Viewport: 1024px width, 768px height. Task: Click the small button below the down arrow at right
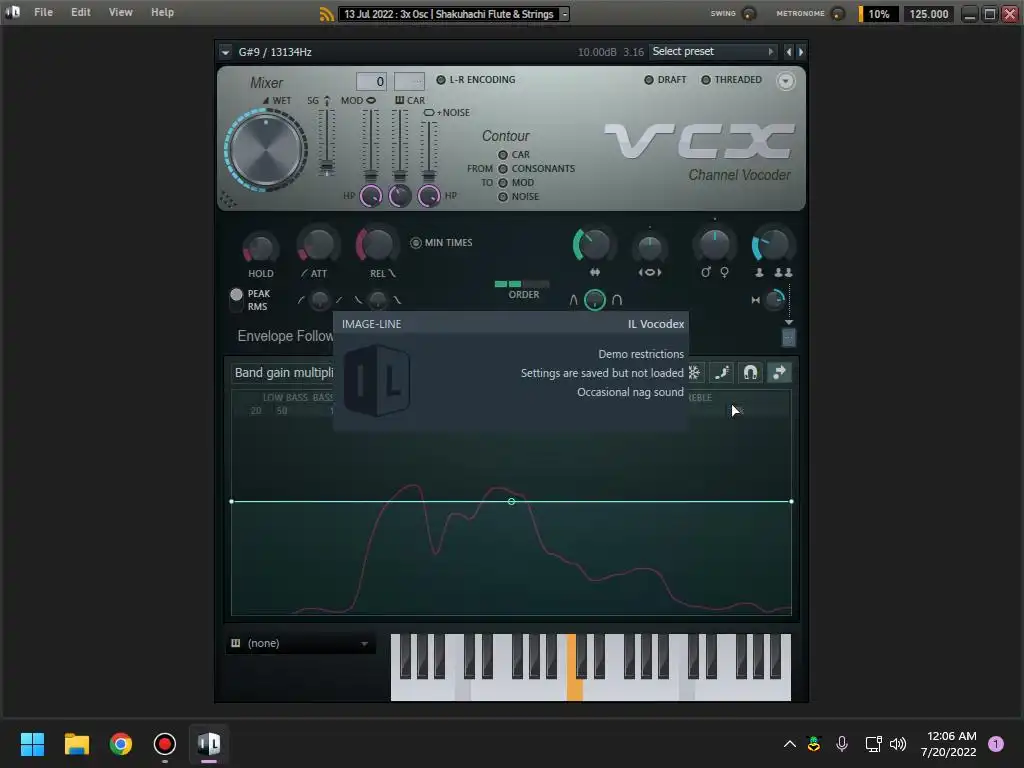pos(789,338)
